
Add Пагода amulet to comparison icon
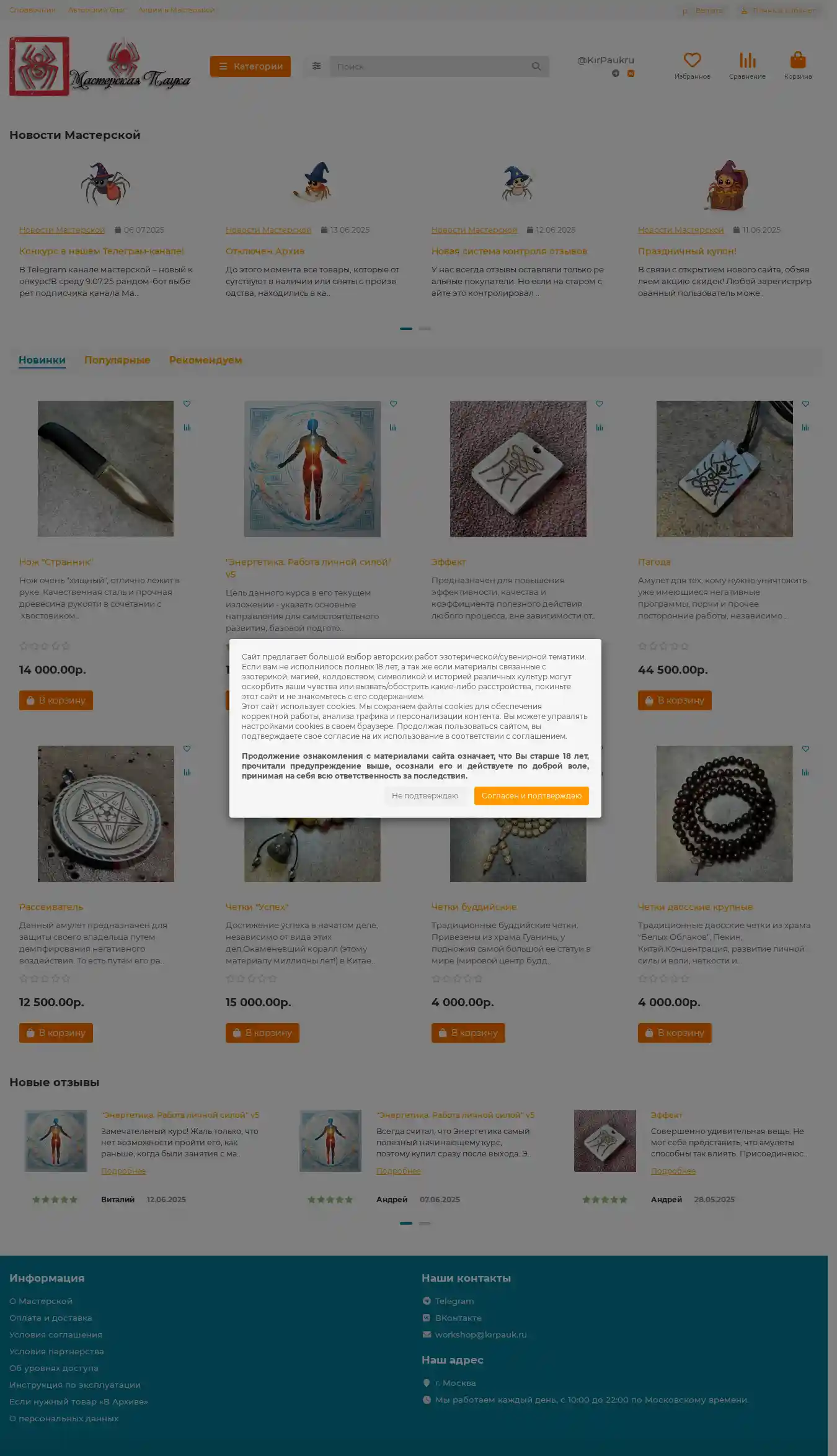click(x=805, y=427)
